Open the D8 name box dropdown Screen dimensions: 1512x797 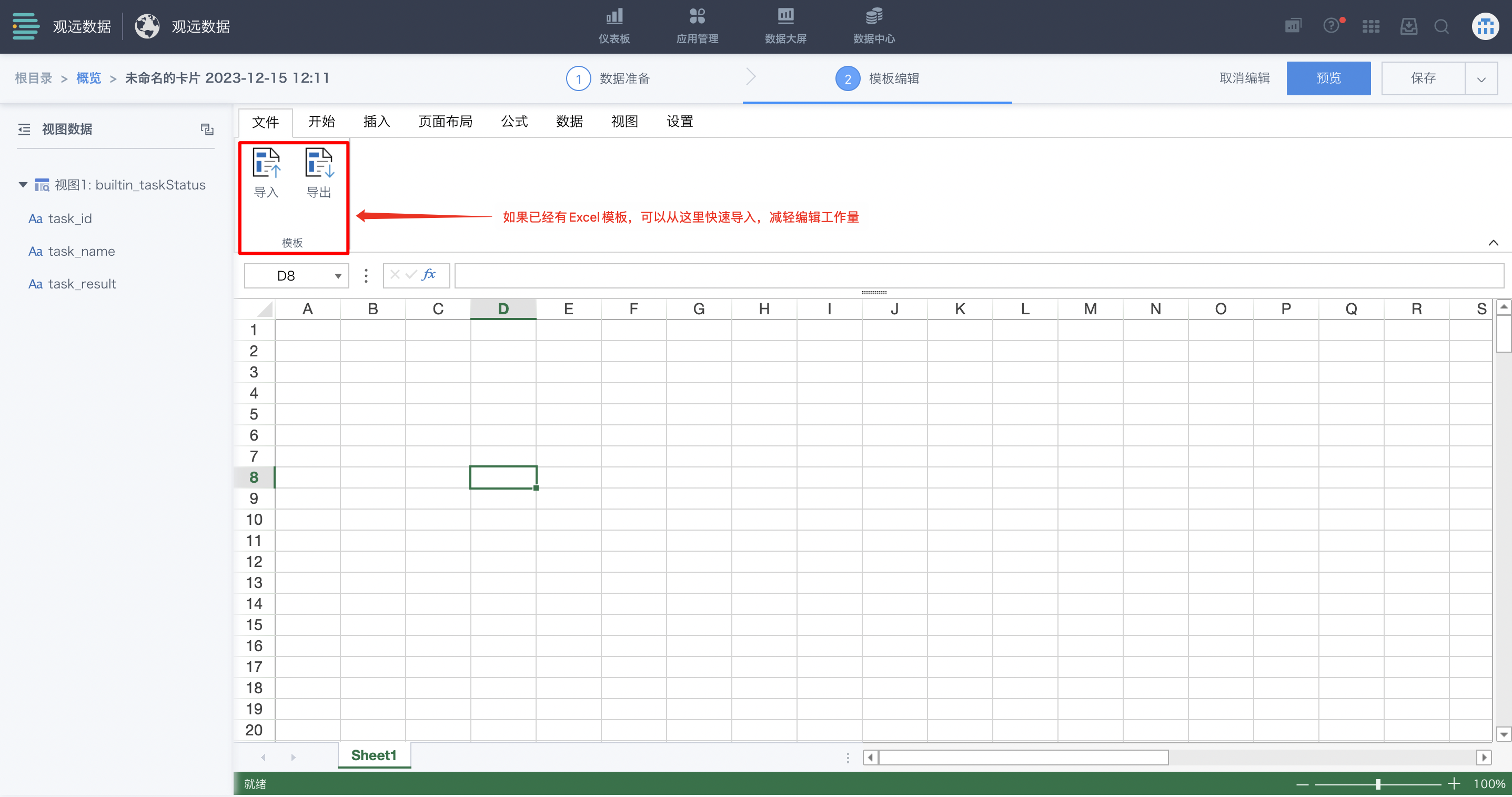(x=338, y=276)
